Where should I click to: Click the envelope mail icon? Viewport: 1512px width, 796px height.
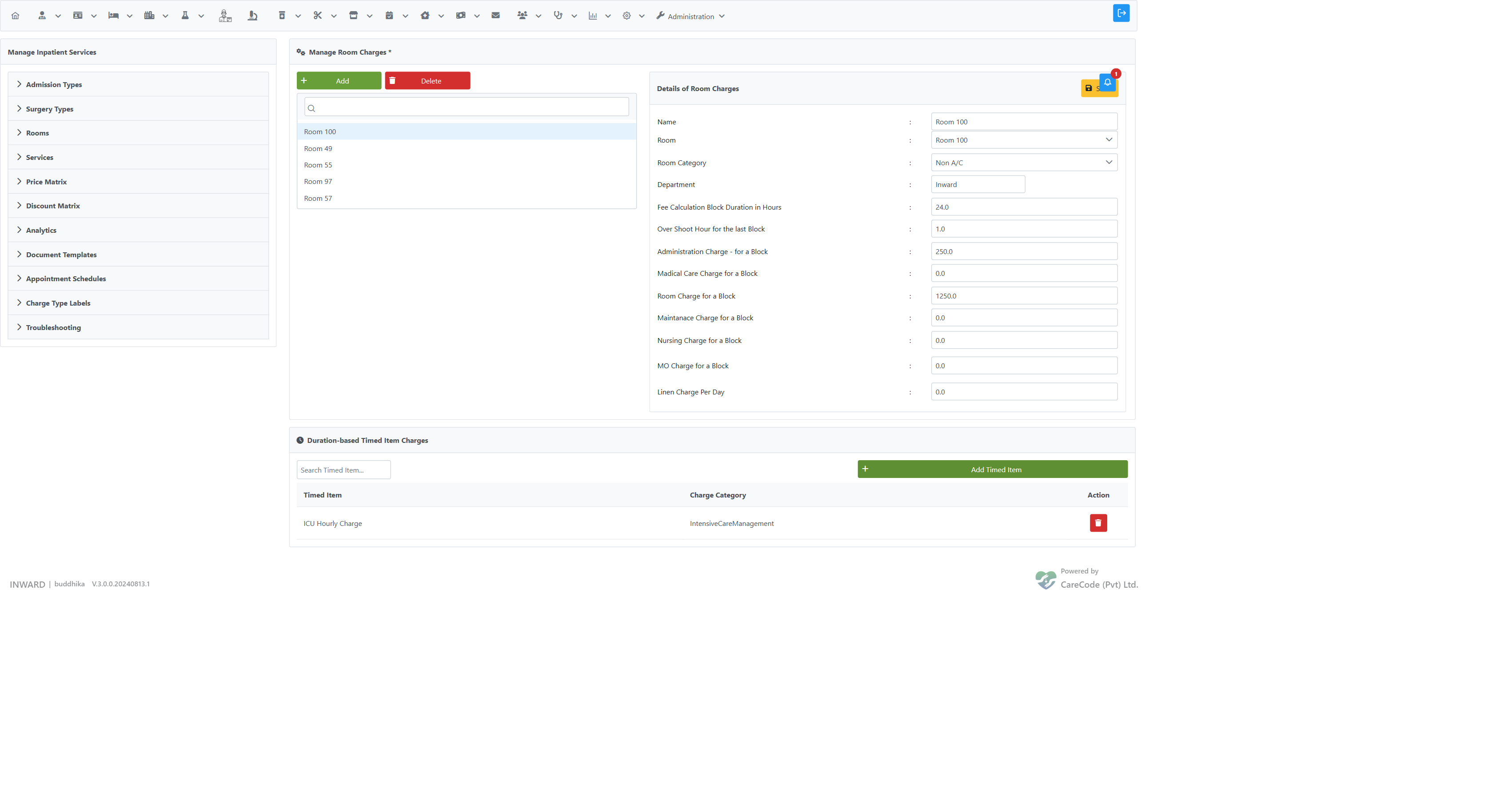(x=495, y=16)
